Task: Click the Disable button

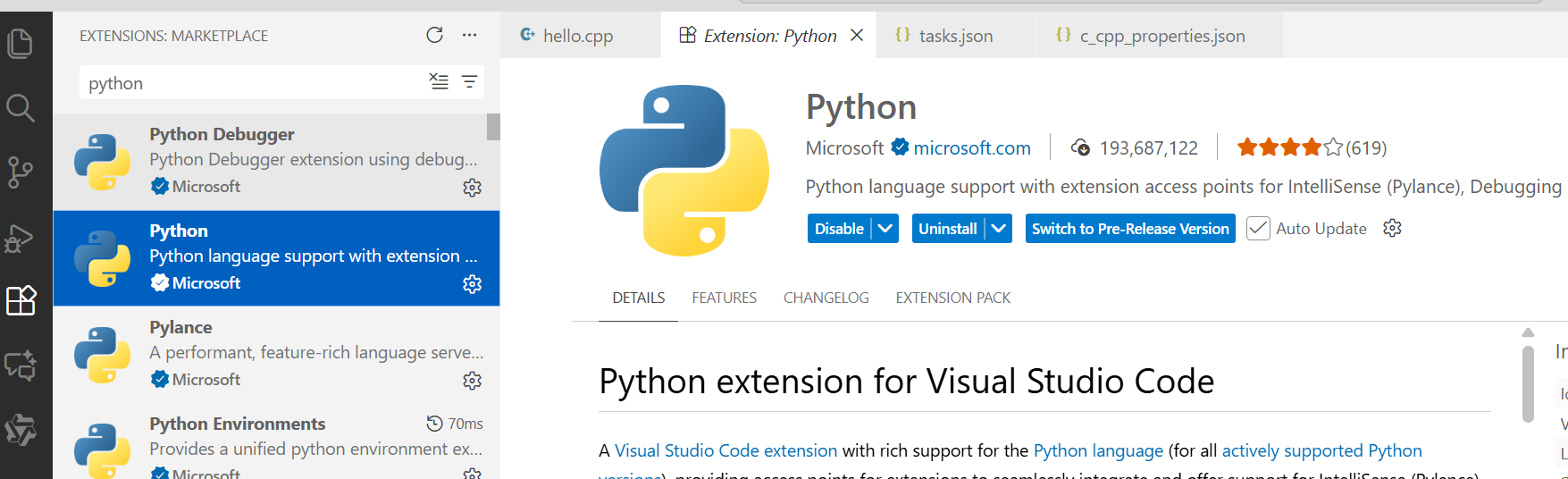Action: (839, 229)
